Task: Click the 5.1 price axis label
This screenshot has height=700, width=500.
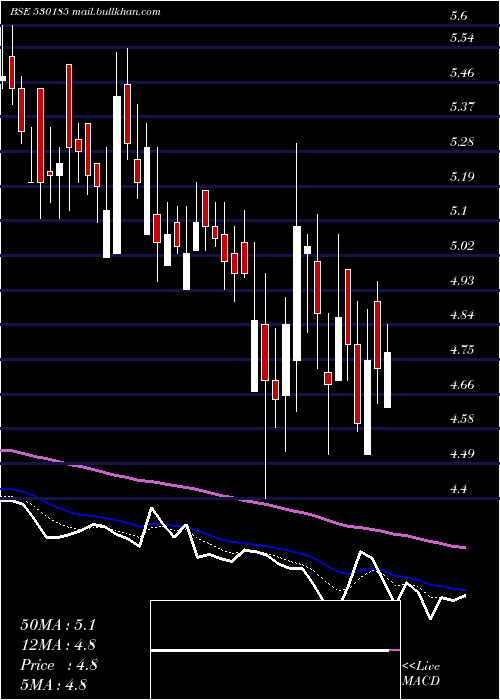Action: pyautogui.click(x=458, y=211)
